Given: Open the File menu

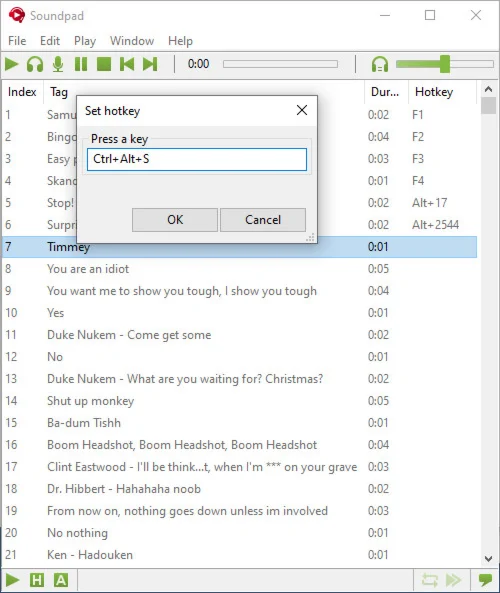Looking at the screenshot, I should pos(17,41).
